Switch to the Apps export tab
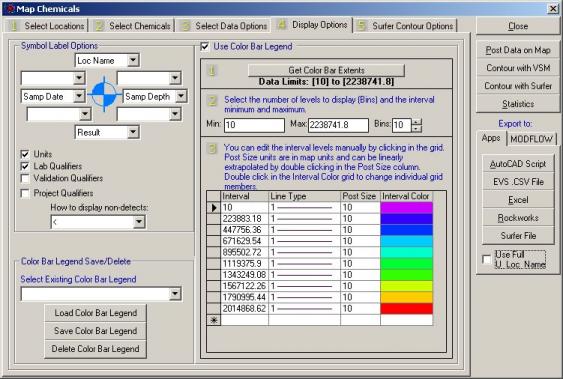This screenshot has height=379, width=563. [x=491, y=138]
